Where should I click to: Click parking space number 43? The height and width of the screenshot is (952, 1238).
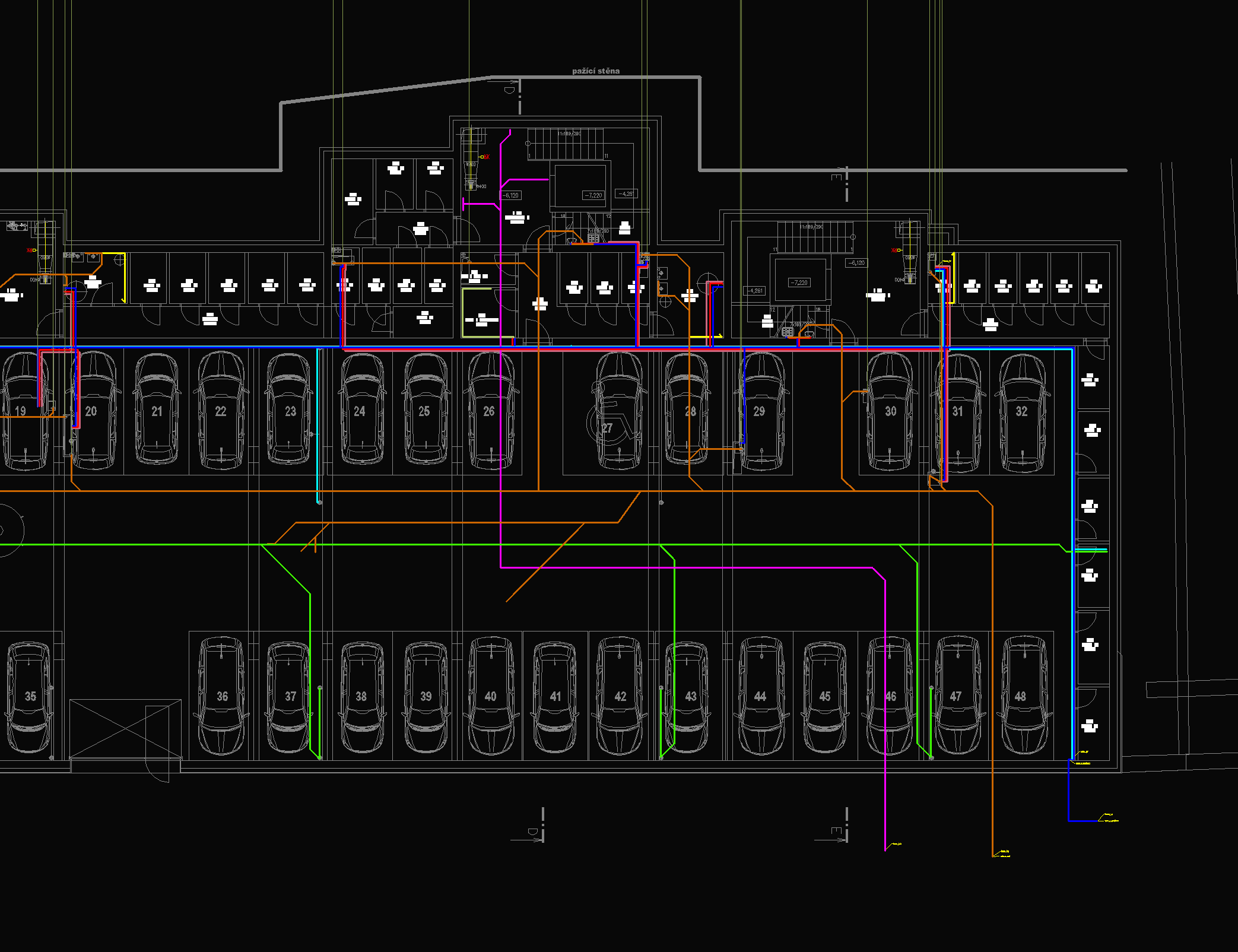tap(691, 696)
